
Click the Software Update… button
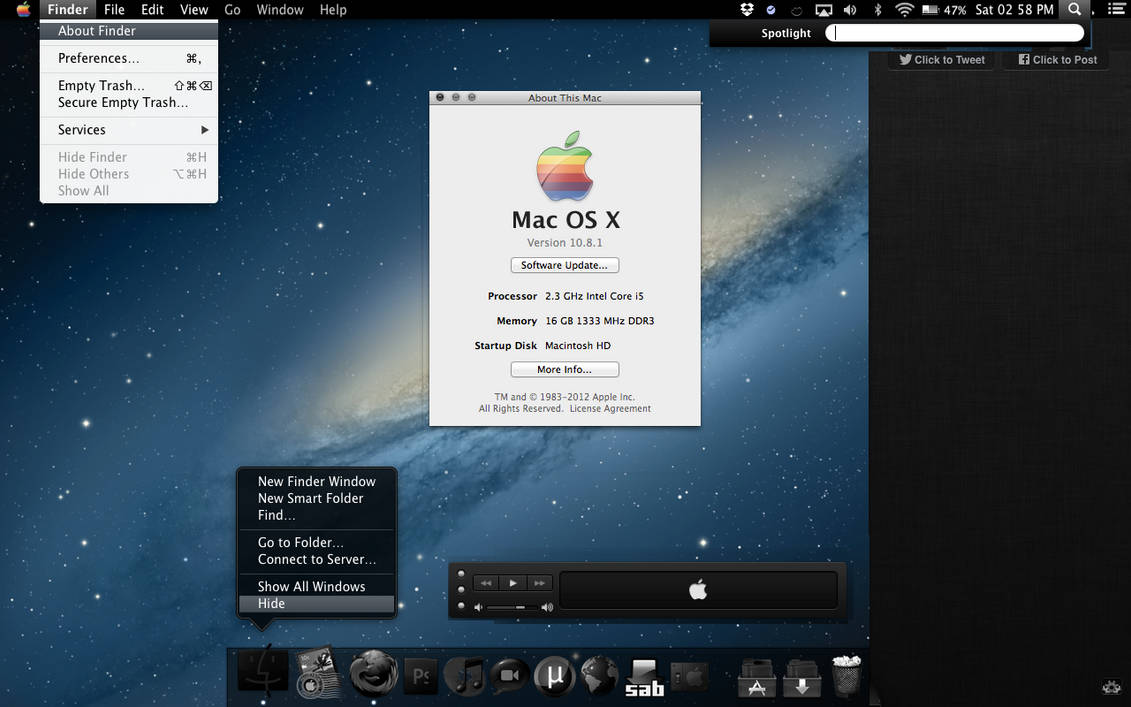565,265
